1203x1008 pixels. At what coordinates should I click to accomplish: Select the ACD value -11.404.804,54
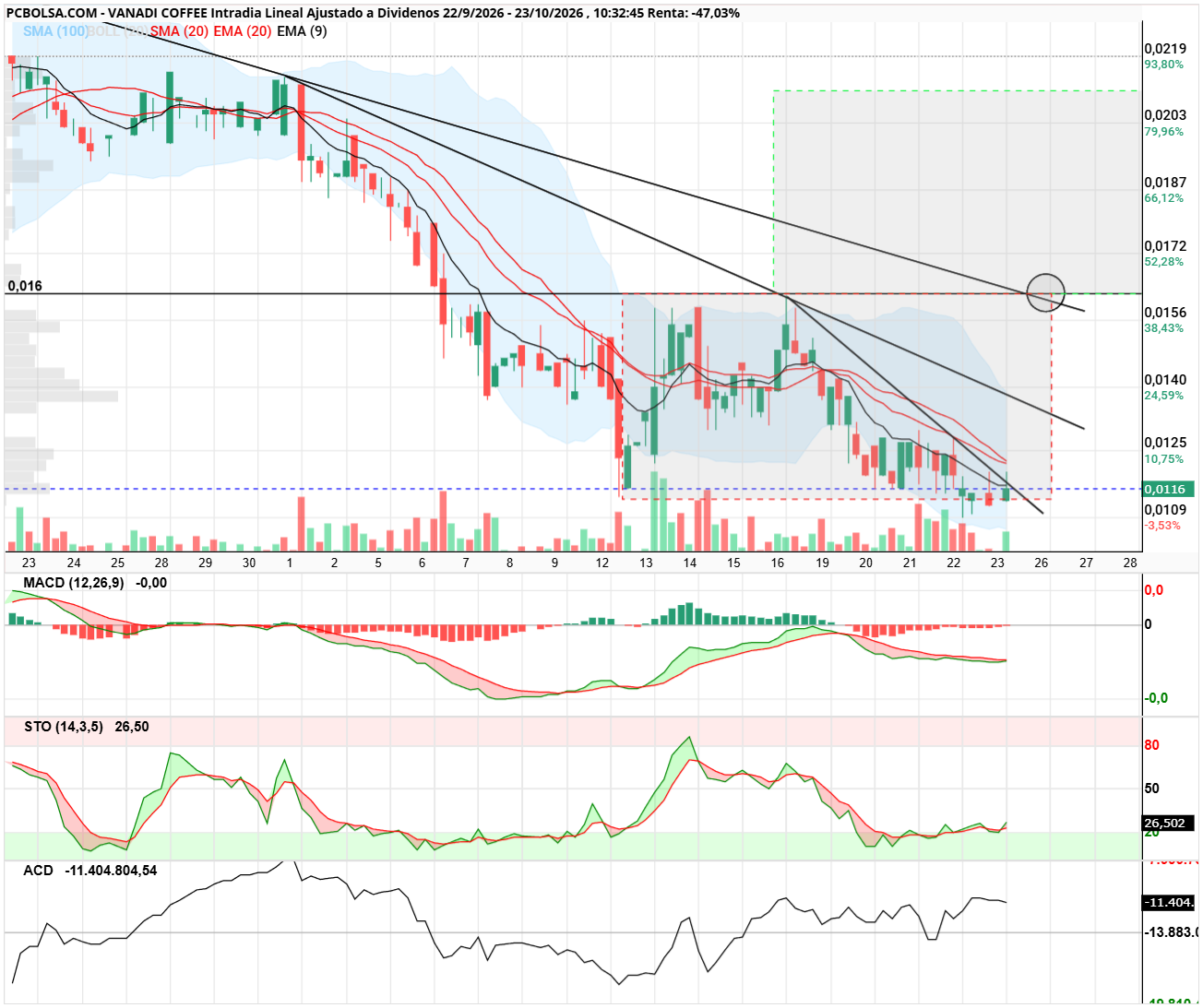click(112, 871)
